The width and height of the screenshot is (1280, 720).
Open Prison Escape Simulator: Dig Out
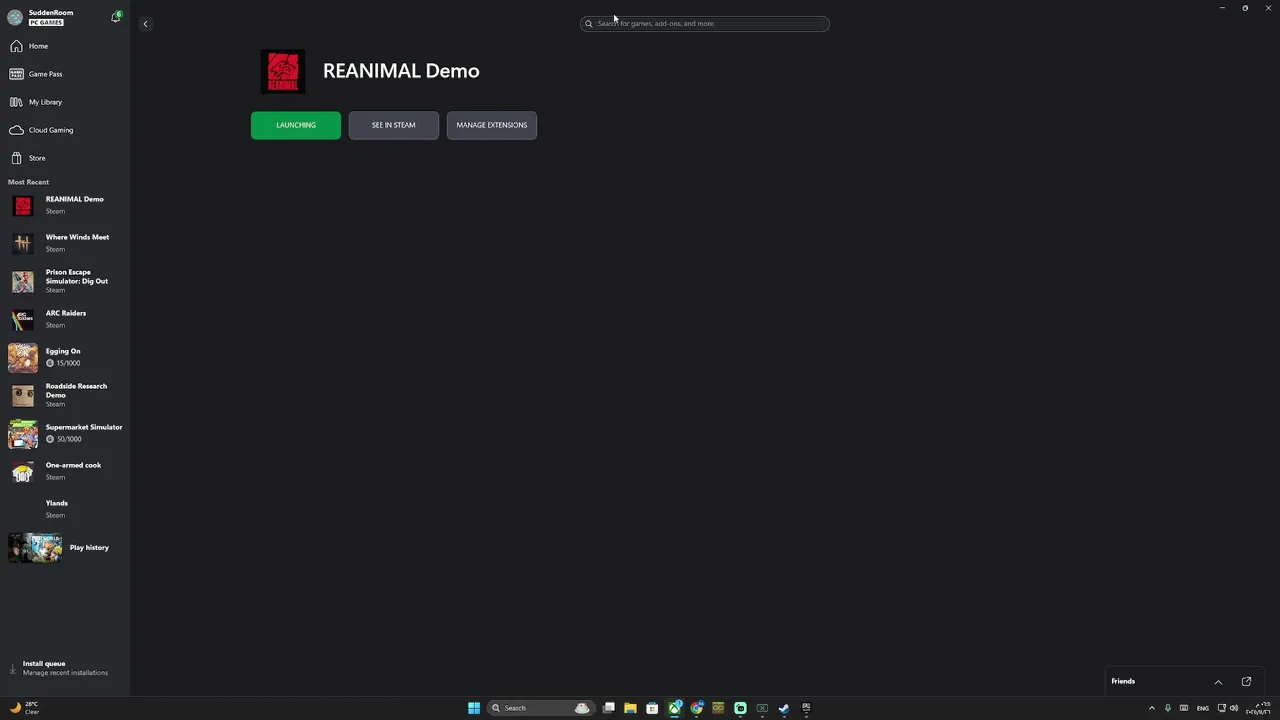(x=65, y=281)
